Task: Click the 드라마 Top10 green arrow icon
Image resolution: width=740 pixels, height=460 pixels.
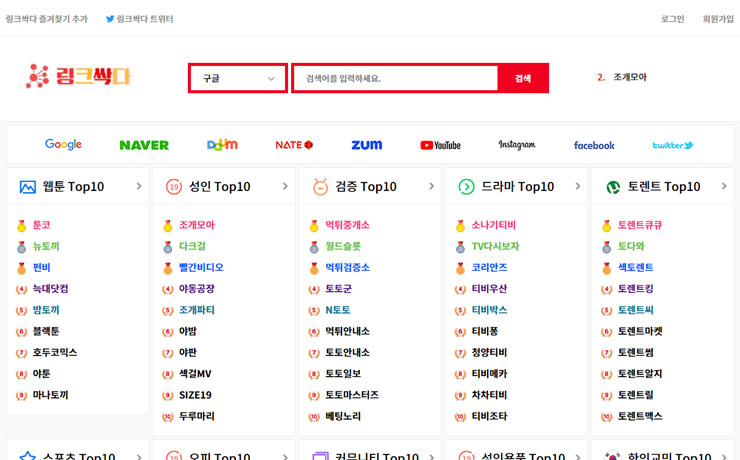Action: 466,187
